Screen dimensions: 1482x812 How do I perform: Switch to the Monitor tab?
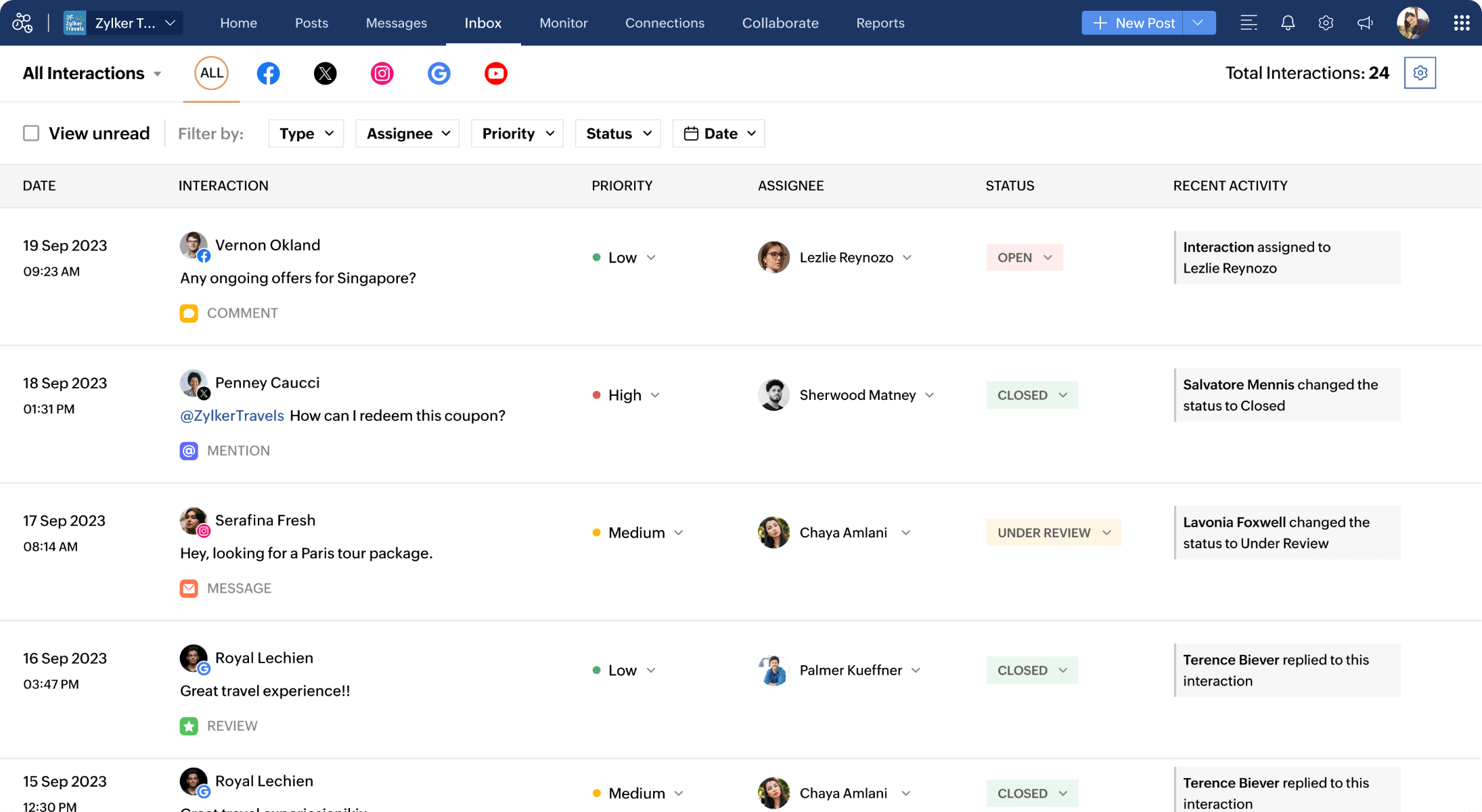563,22
